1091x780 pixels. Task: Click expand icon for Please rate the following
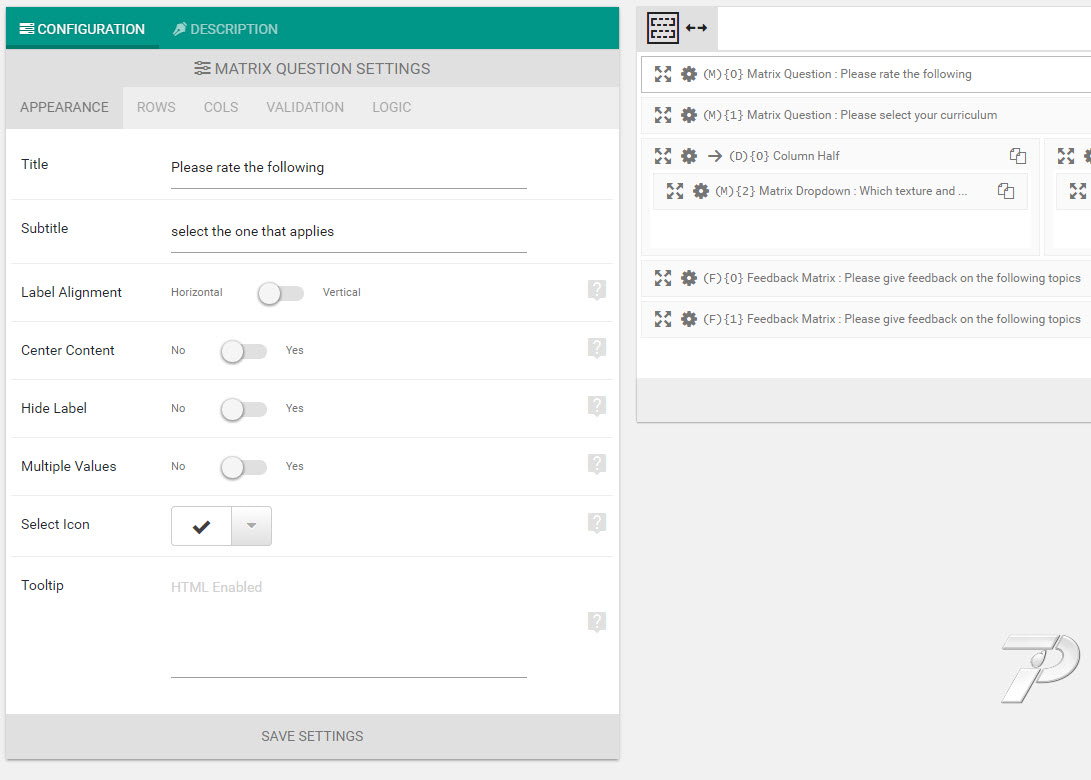pos(662,74)
